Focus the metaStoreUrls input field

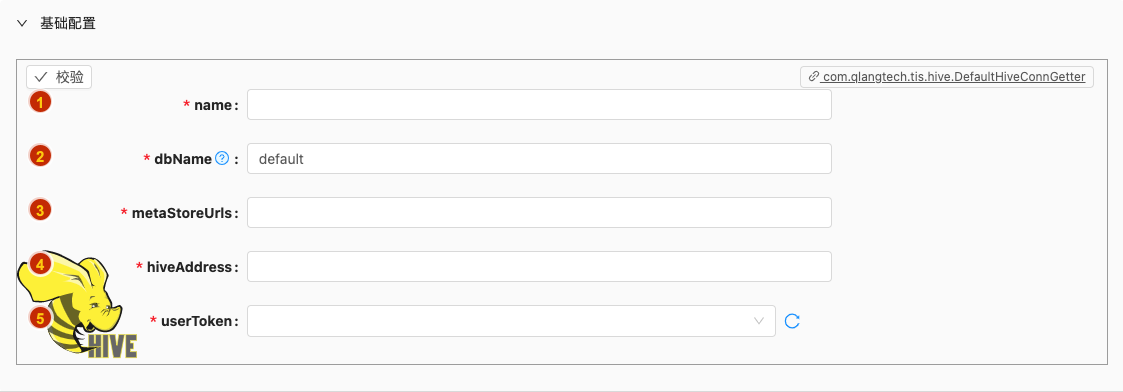(539, 213)
